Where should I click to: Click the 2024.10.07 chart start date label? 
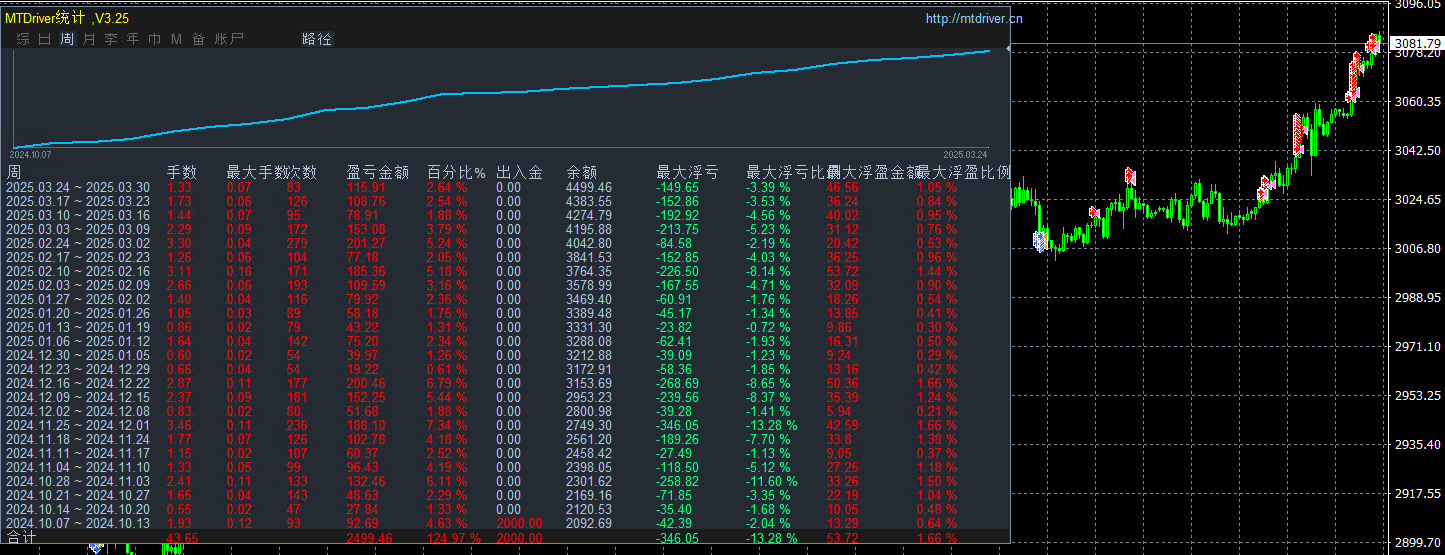[30, 155]
